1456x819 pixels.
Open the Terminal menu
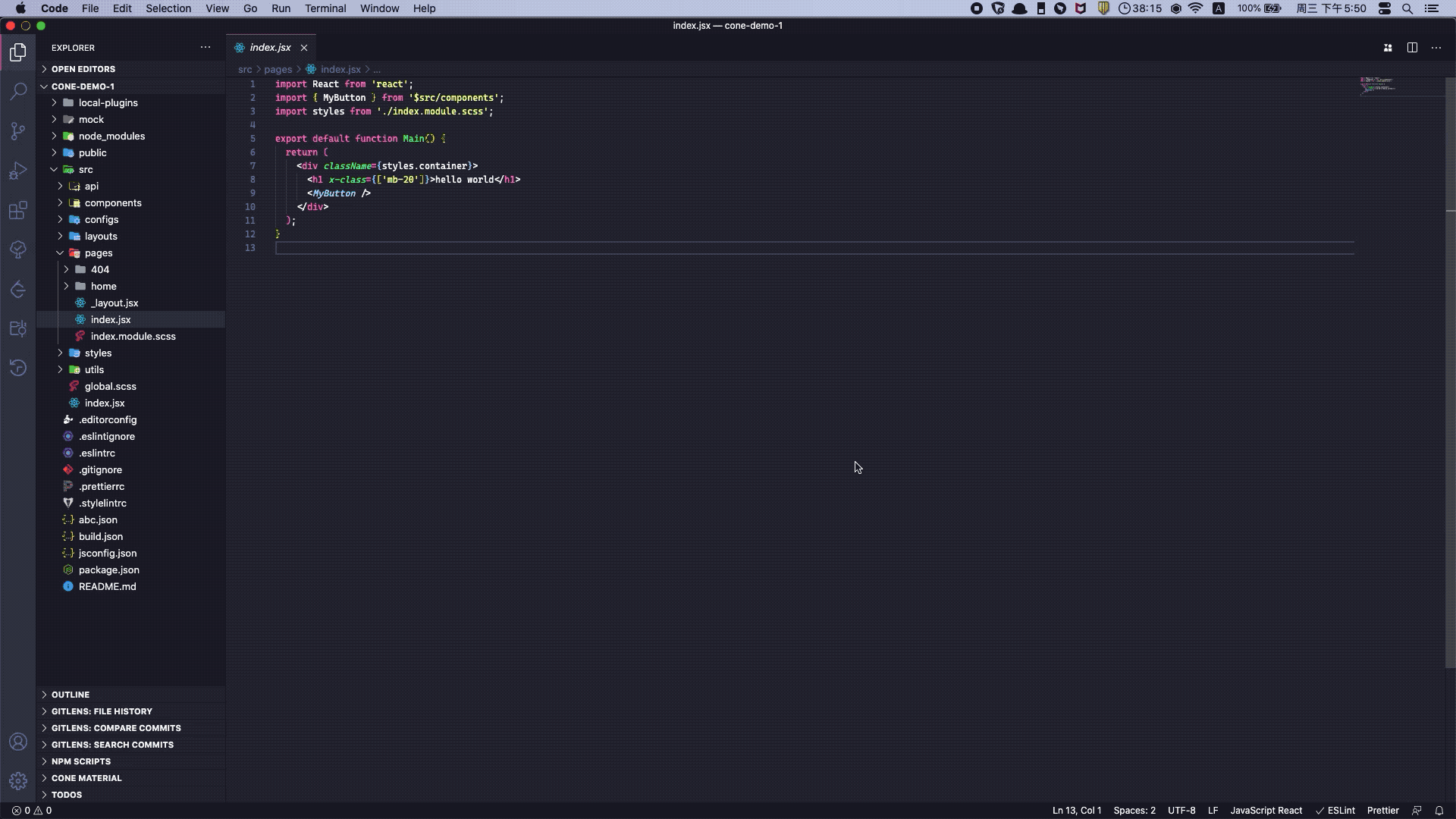(325, 8)
